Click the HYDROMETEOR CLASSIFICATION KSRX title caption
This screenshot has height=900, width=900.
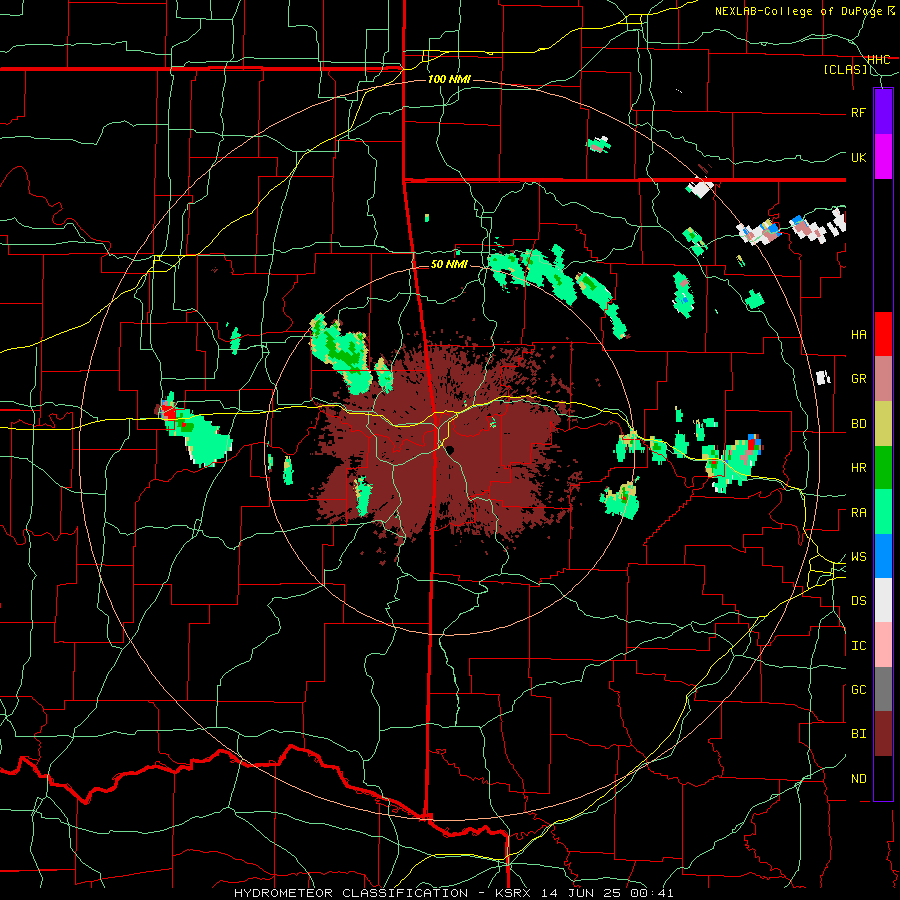[x=453, y=893]
